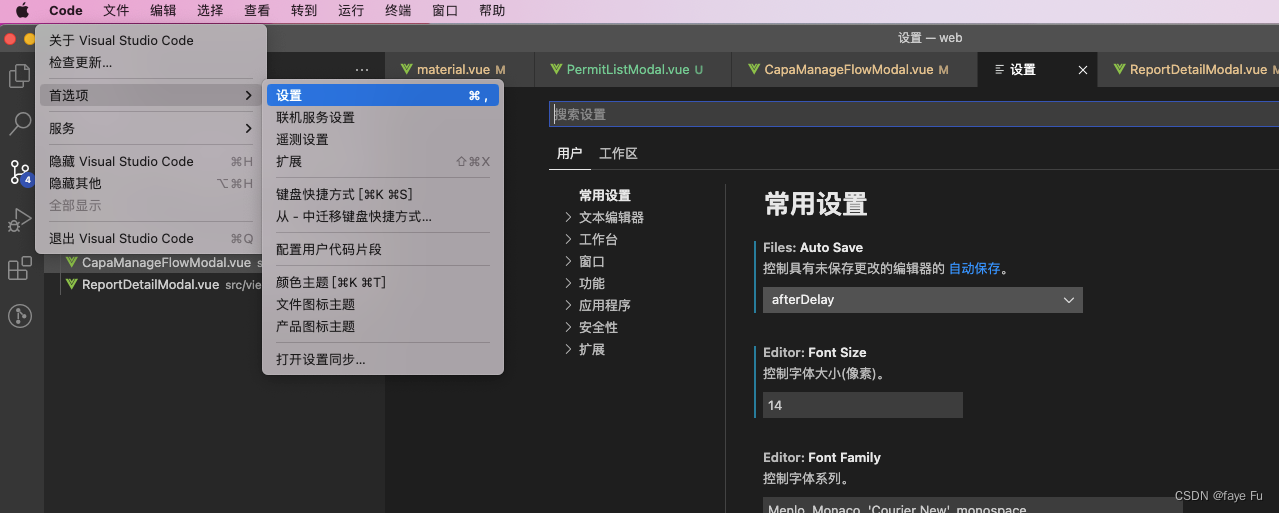This screenshot has height=513, width=1279.
Task: Focus the 搜索设置 search box
Action: pos(914,114)
